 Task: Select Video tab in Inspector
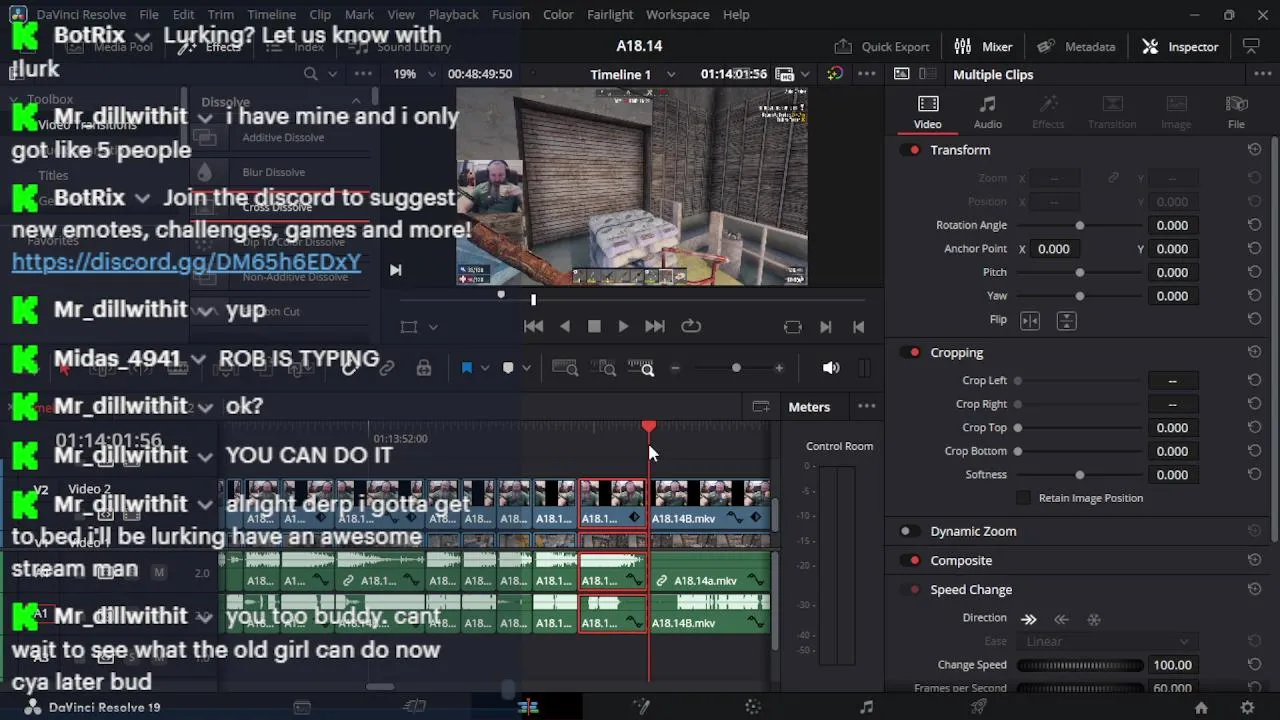(x=928, y=112)
